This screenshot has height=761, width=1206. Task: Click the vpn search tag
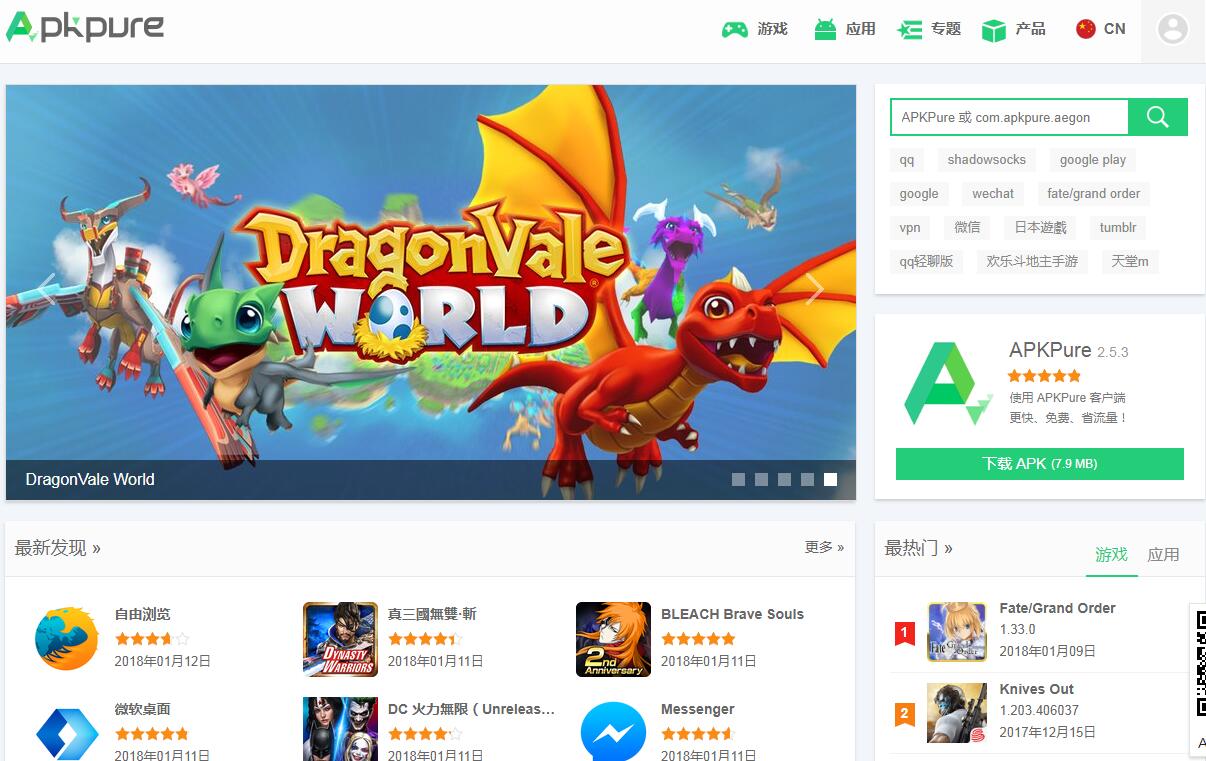pos(910,228)
